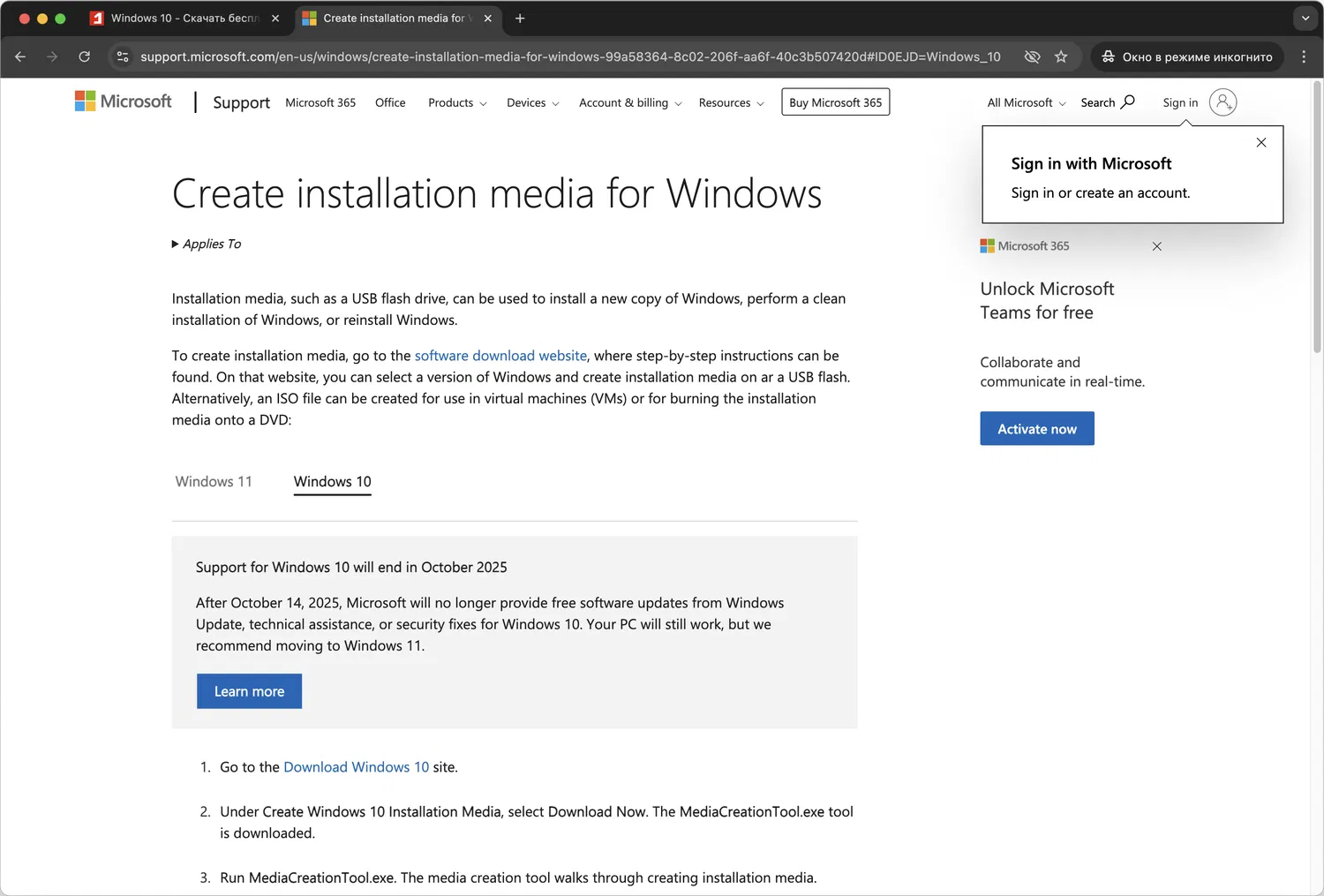
Task: Expand the All Microsoft dropdown
Action: tap(1026, 103)
